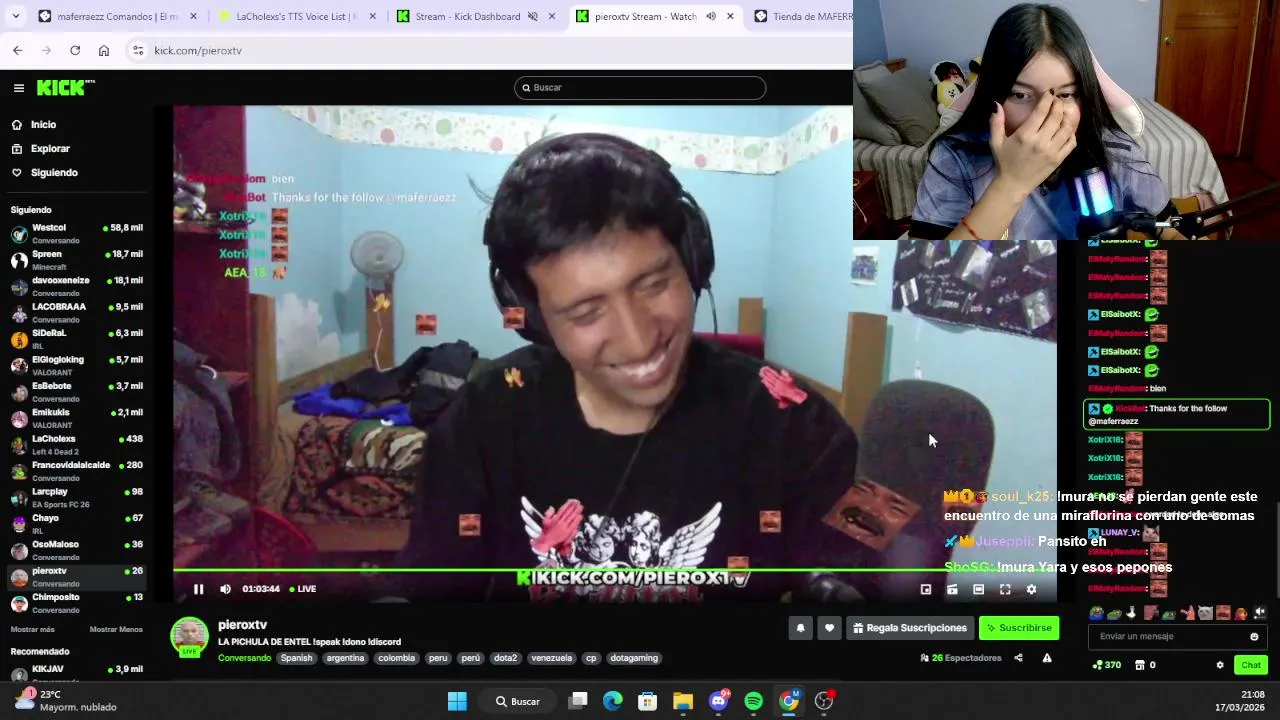Open Westcol channel in following list
The image size is (1280, 720).
76,234
